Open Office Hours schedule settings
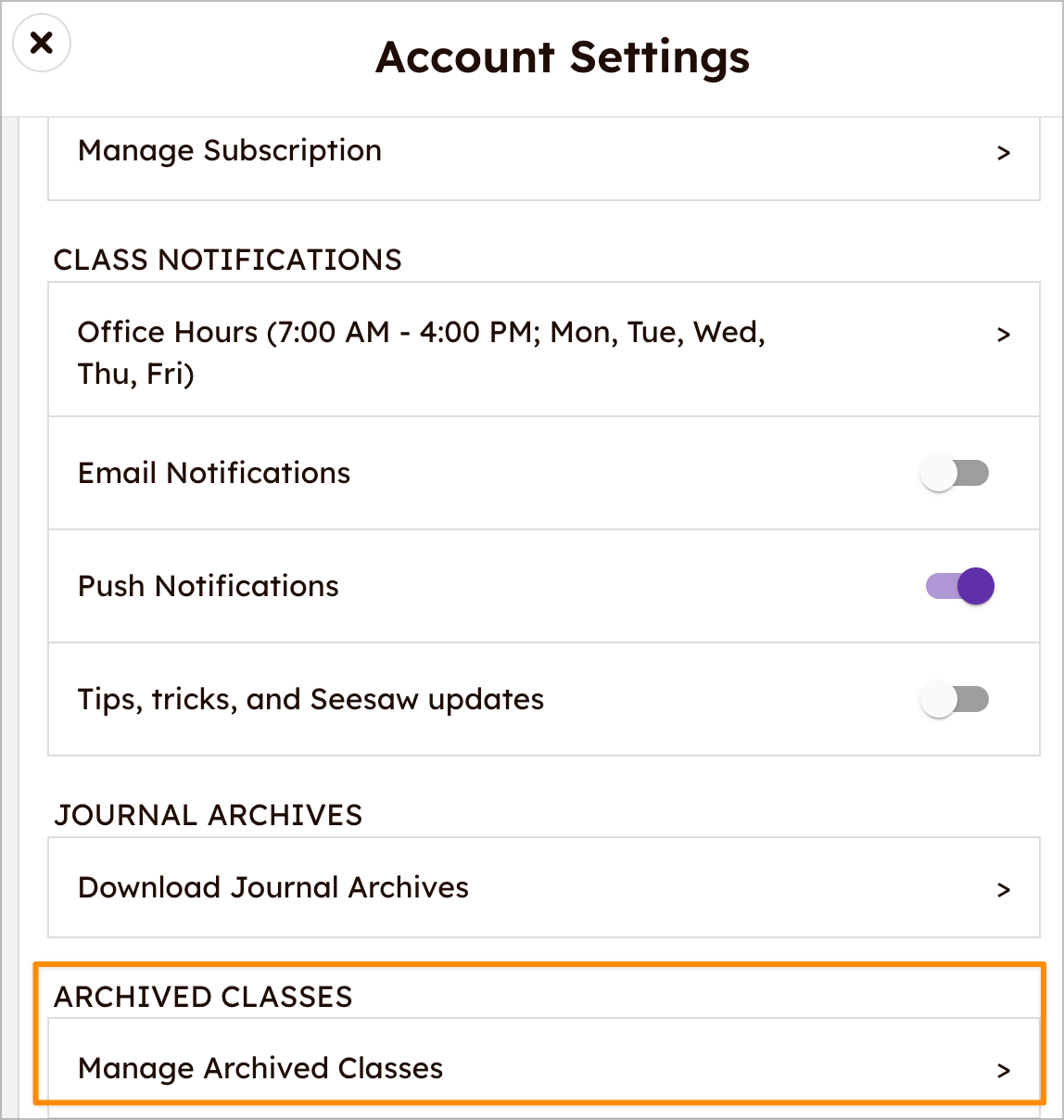 [544, 350]
